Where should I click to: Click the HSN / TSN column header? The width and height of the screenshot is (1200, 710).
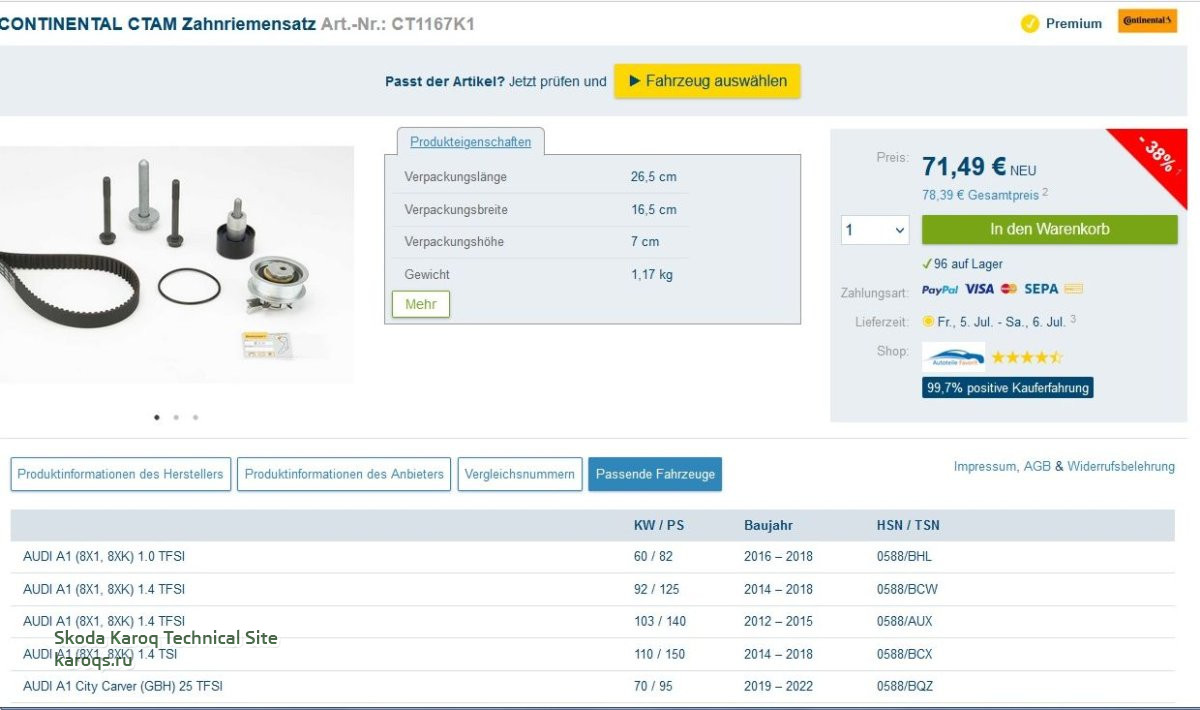point(908,525)
